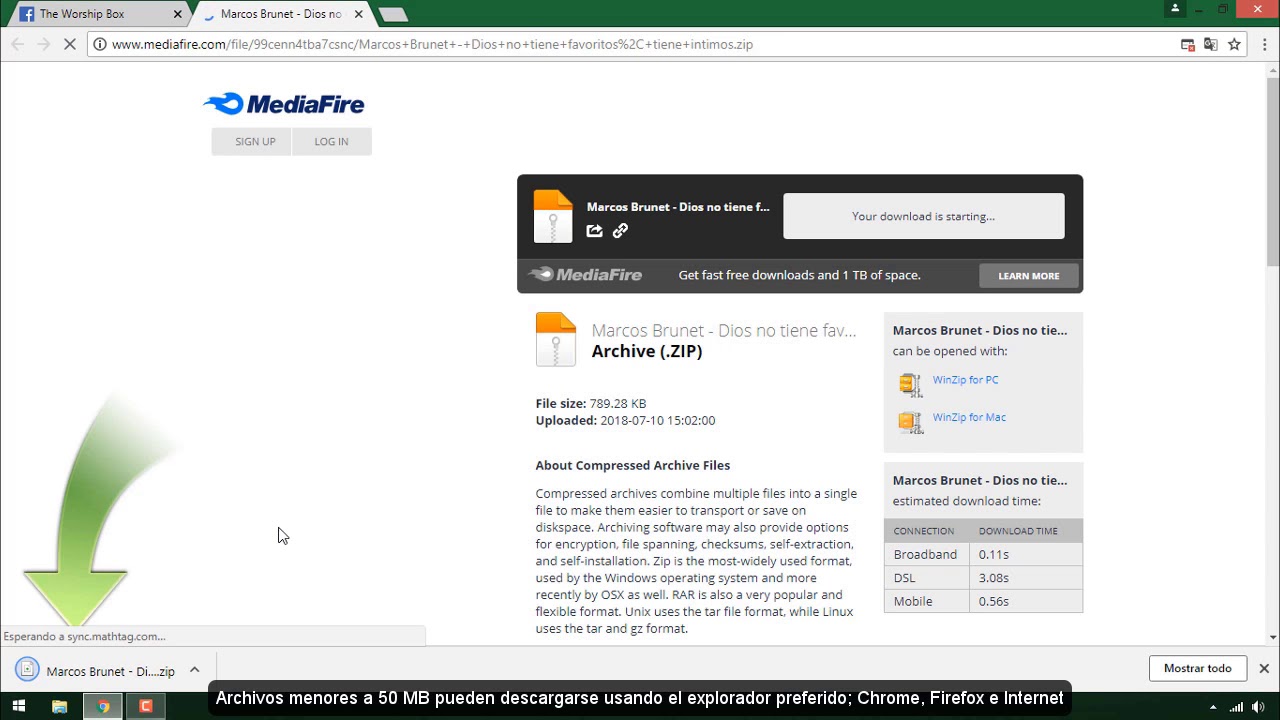Viewport: 1280px width, 720px height.
Task: Click the WinZip for PC link
Action: pyautogui.click(x=965, y=380)
